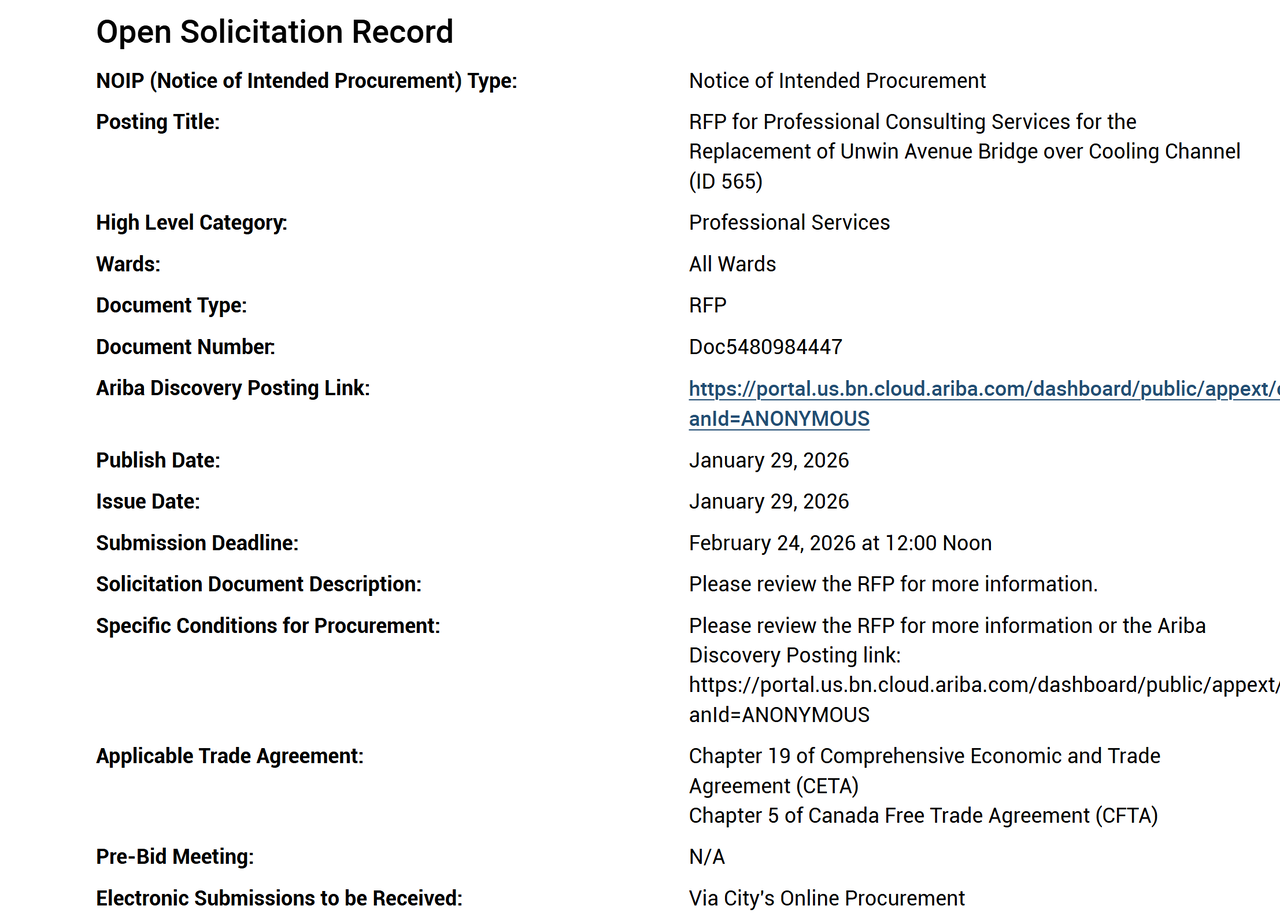Image resolution: width=1280 pixels, height=913 pixels.
Task: Click the All Wards value
Action: pyautogui.click(x=732, y=264)
